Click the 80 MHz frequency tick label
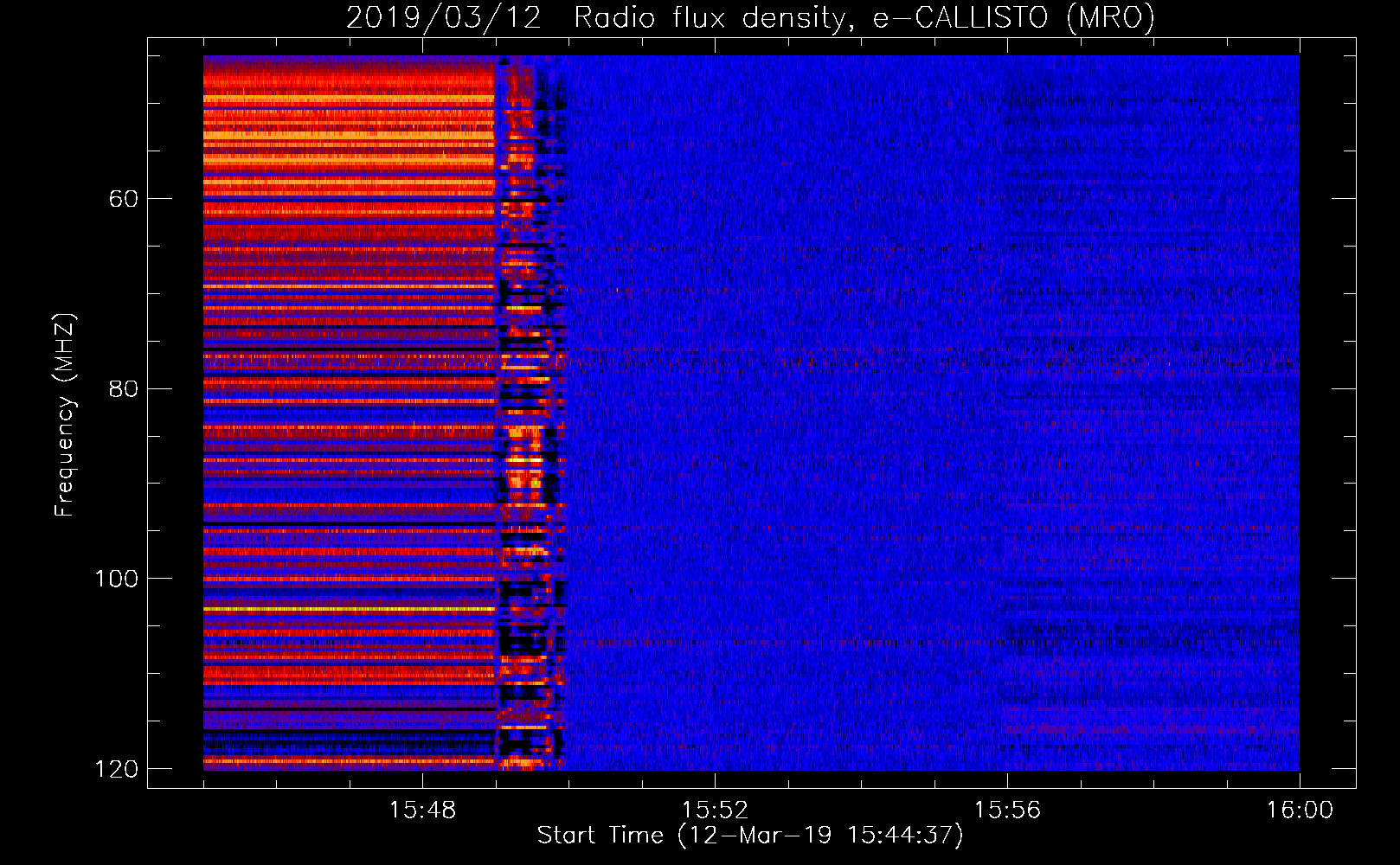Image resolution: width=1400 pixels, height=865 pixels. click(x=124, y=388)
